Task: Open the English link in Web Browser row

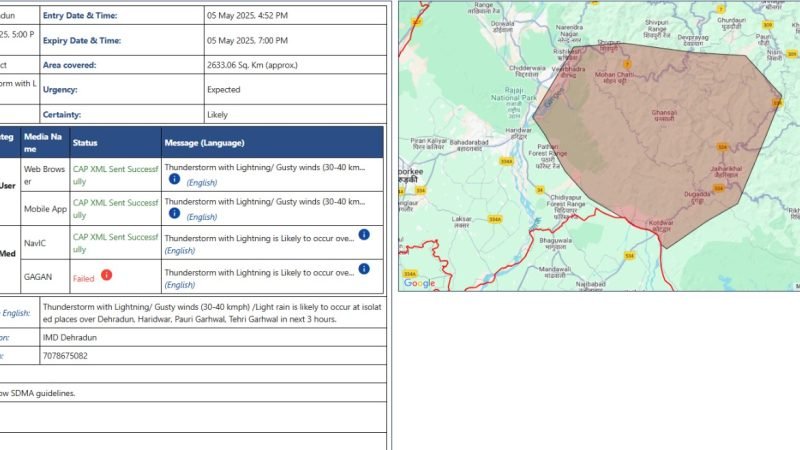Action: tap(202, 183)
